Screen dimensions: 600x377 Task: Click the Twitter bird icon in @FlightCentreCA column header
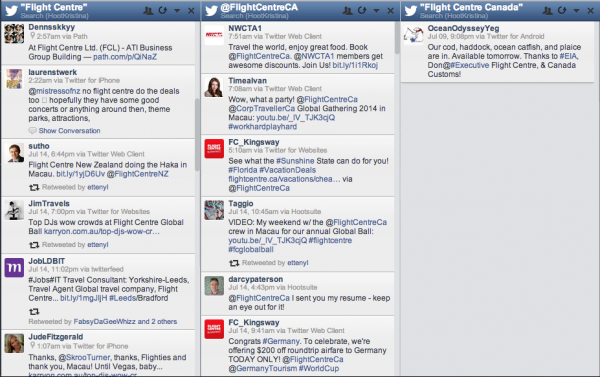point(211,11)
